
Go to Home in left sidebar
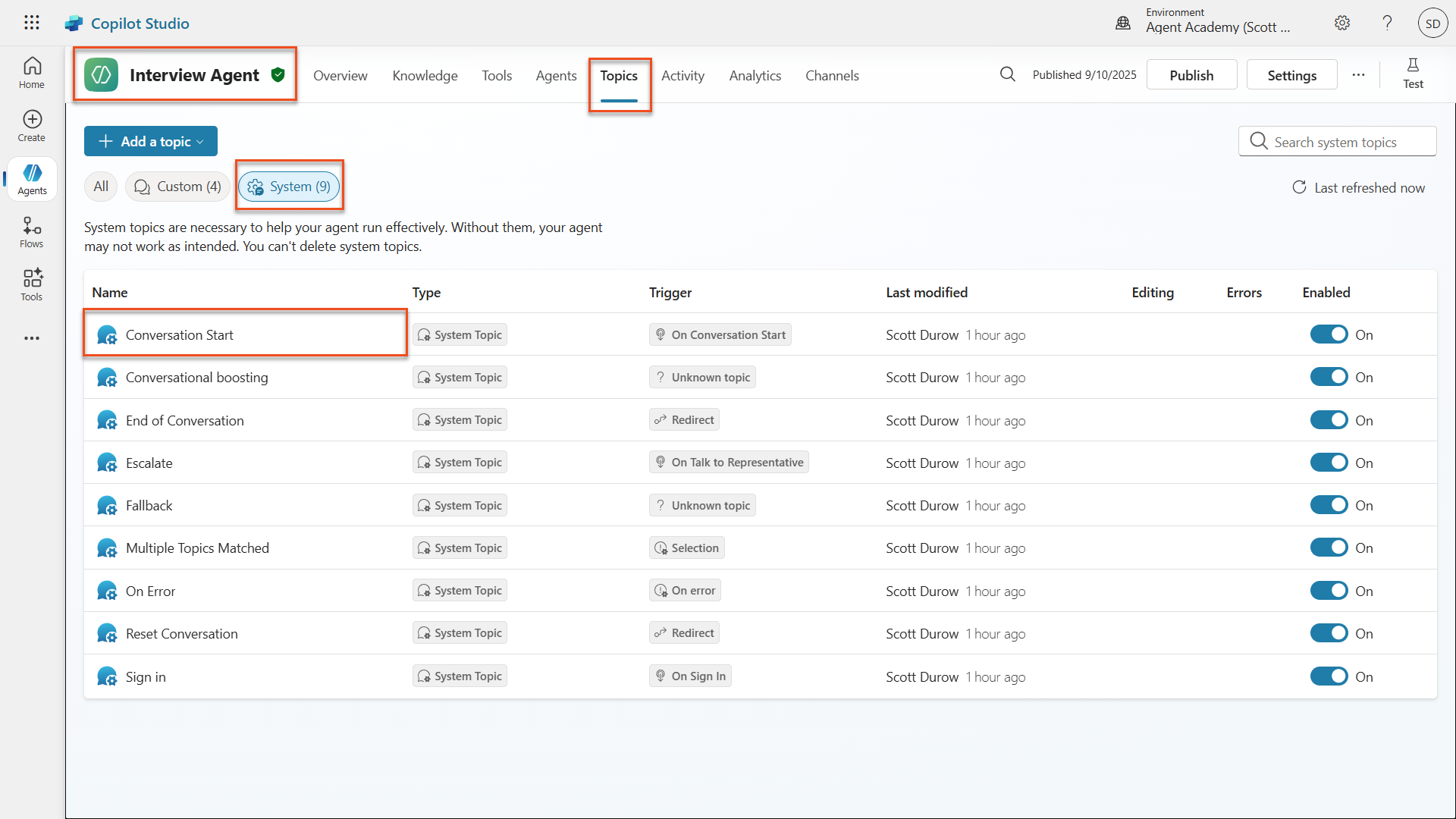32,73
